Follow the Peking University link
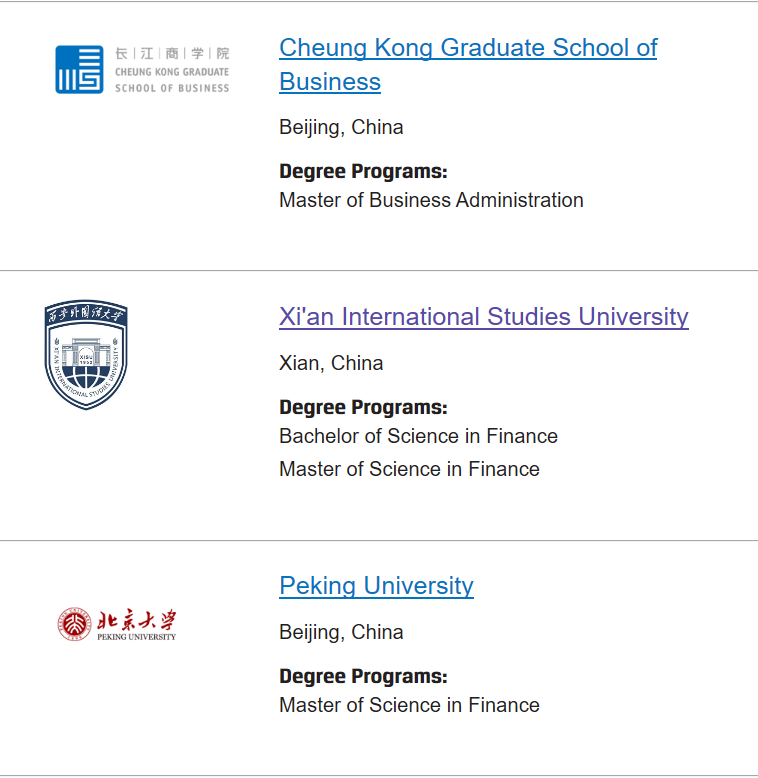This screenshot has height=778, width=758. pos(376,586)
